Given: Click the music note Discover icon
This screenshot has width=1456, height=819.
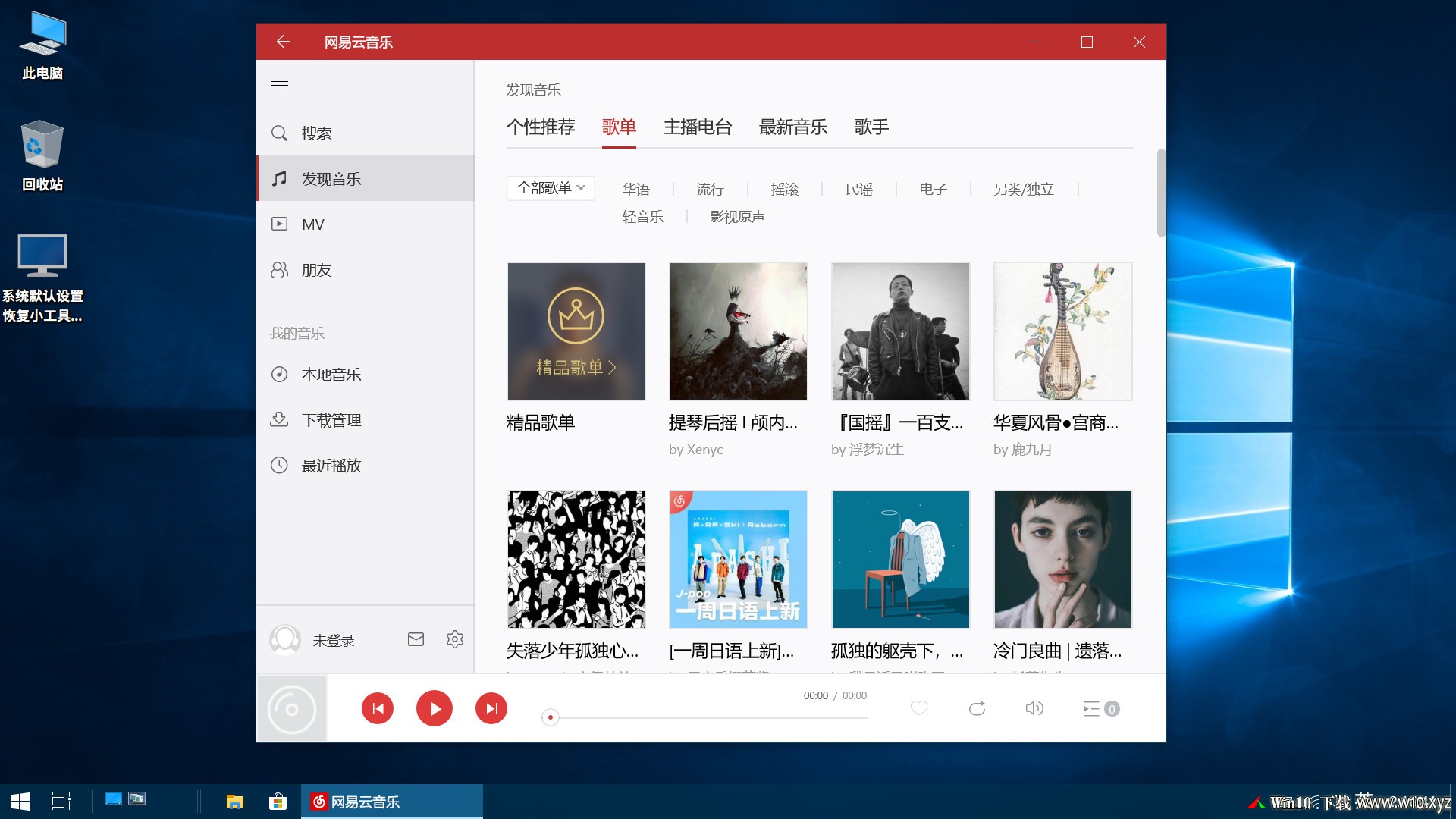Looking at the screenshot, I should [279, 179].
